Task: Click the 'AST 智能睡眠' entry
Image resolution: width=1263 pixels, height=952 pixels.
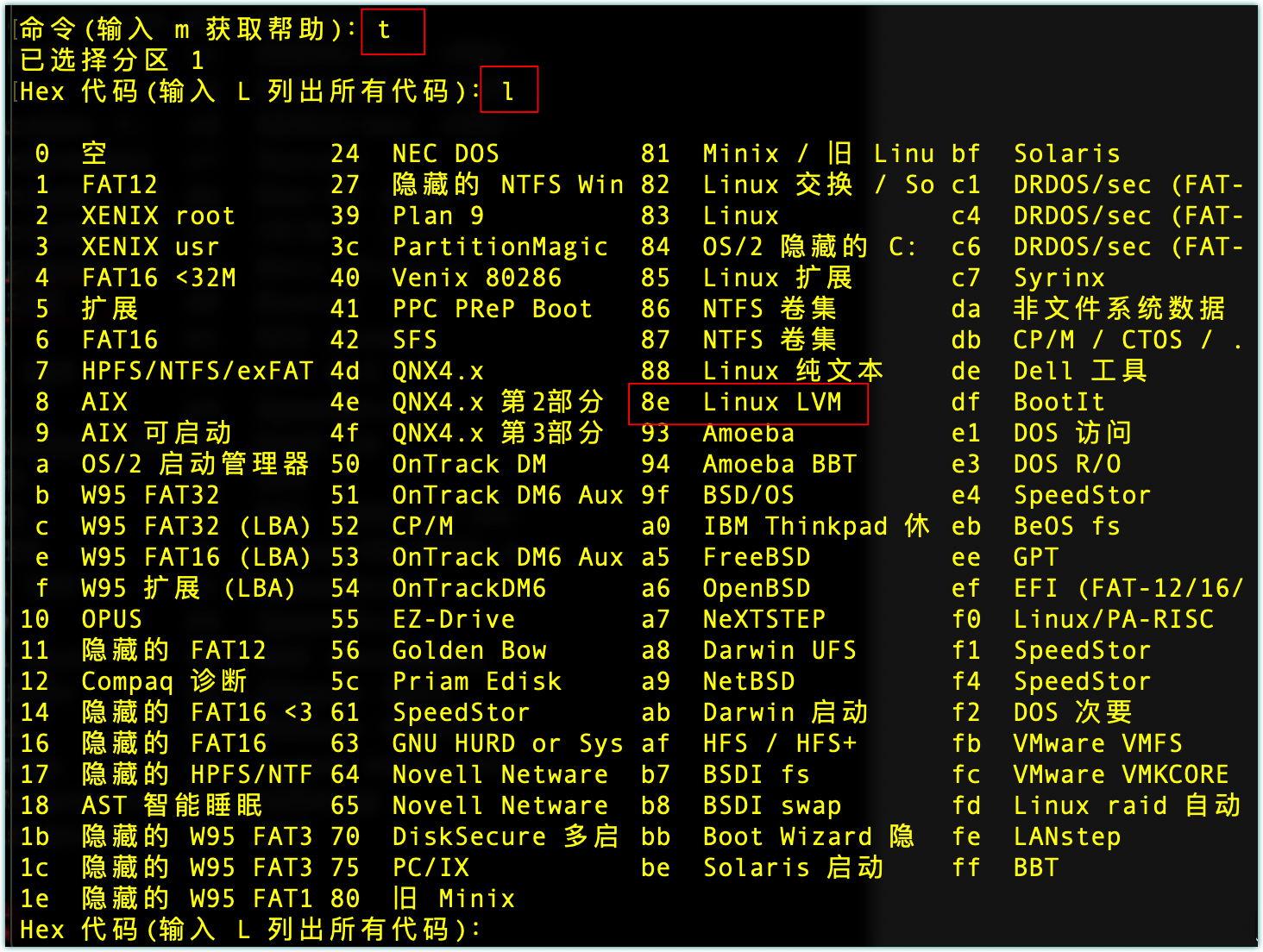Action: [x=172, y=805]
